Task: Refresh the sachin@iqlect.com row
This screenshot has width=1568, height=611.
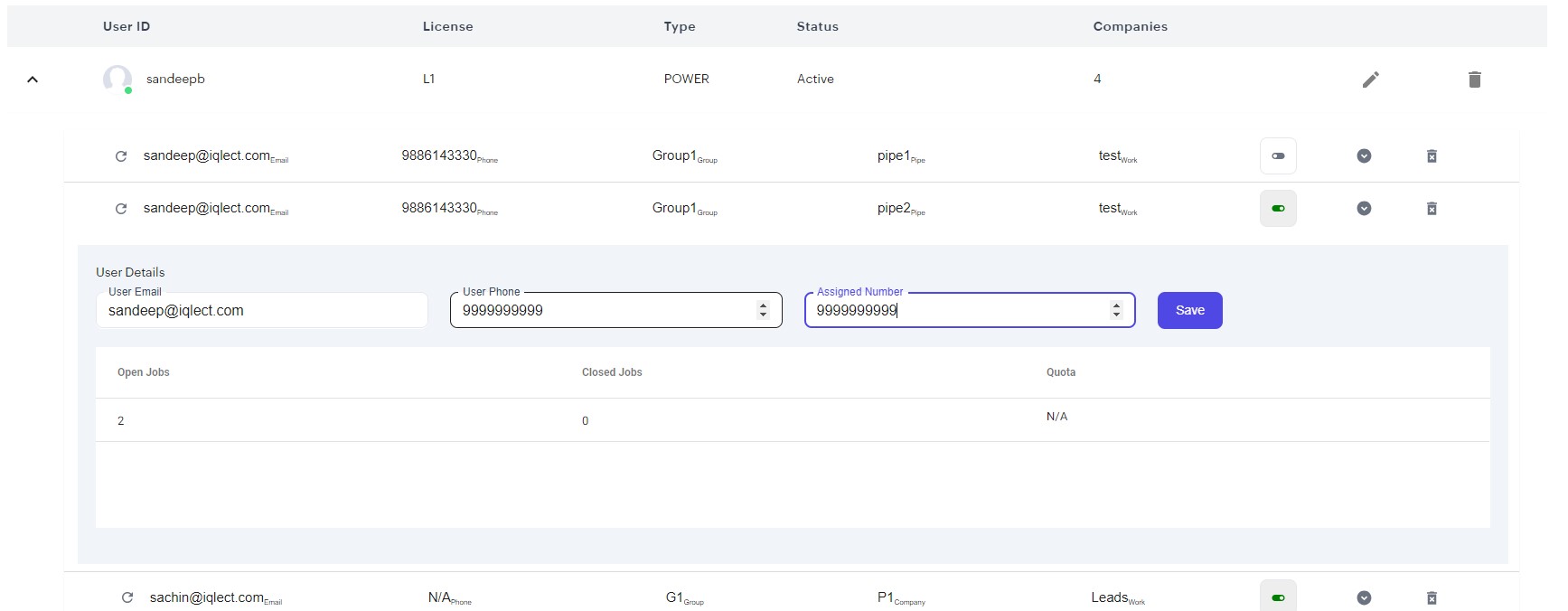Action: coord(127,597)
